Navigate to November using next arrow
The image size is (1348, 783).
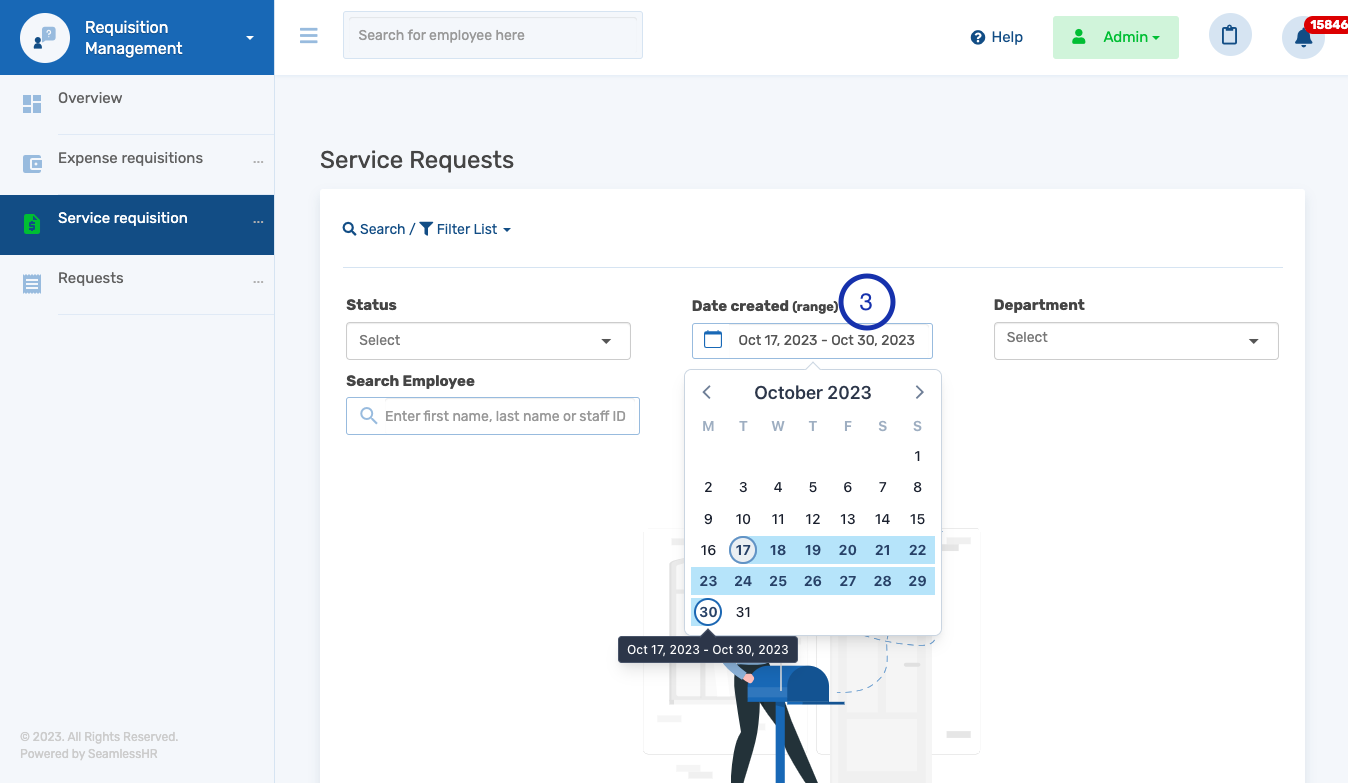(919, 392)
